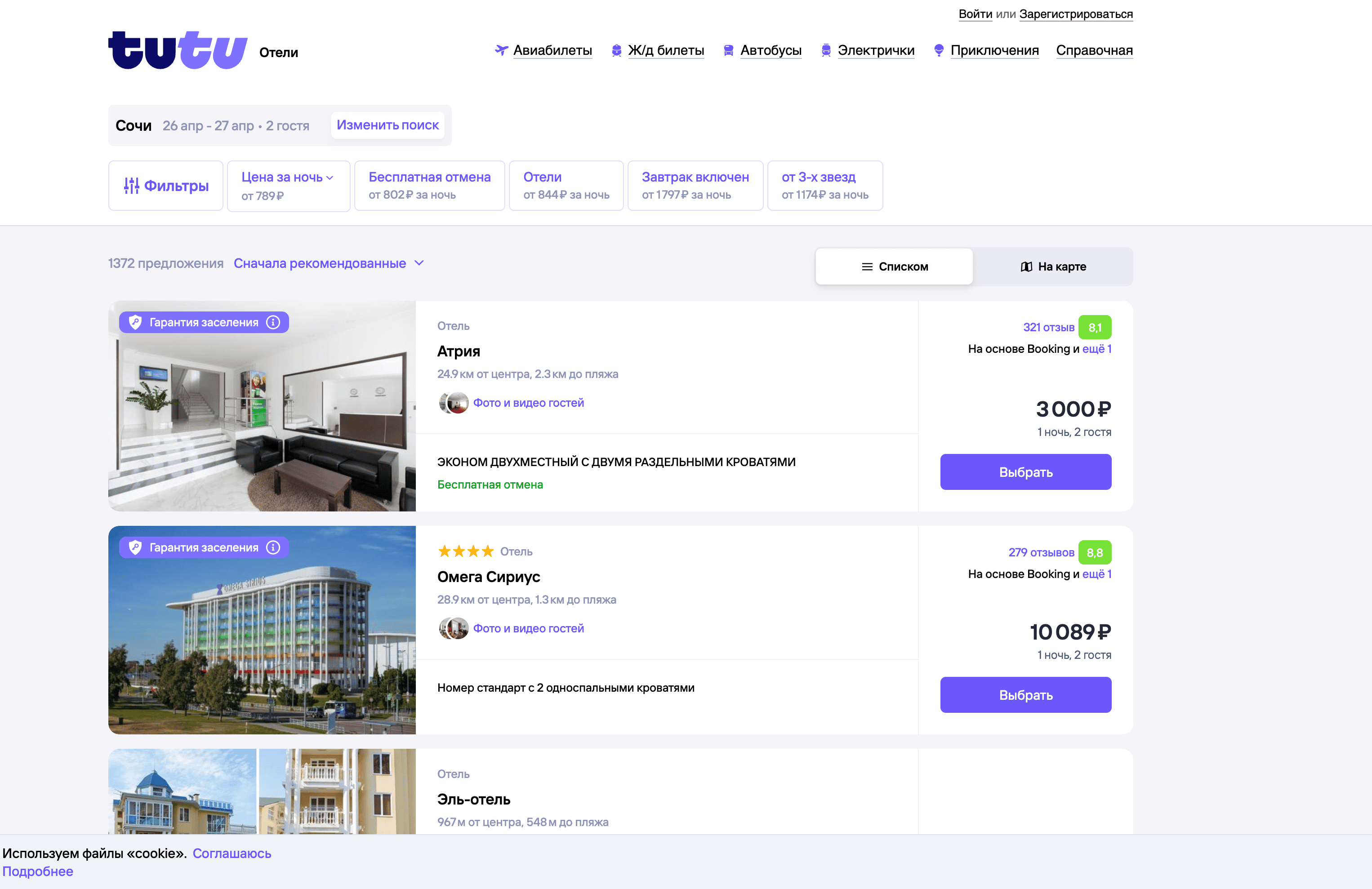Toggle the Бесплатная отмена quick filter
The width and height of the screenshot is (1372, 889).
click(429, 186)
